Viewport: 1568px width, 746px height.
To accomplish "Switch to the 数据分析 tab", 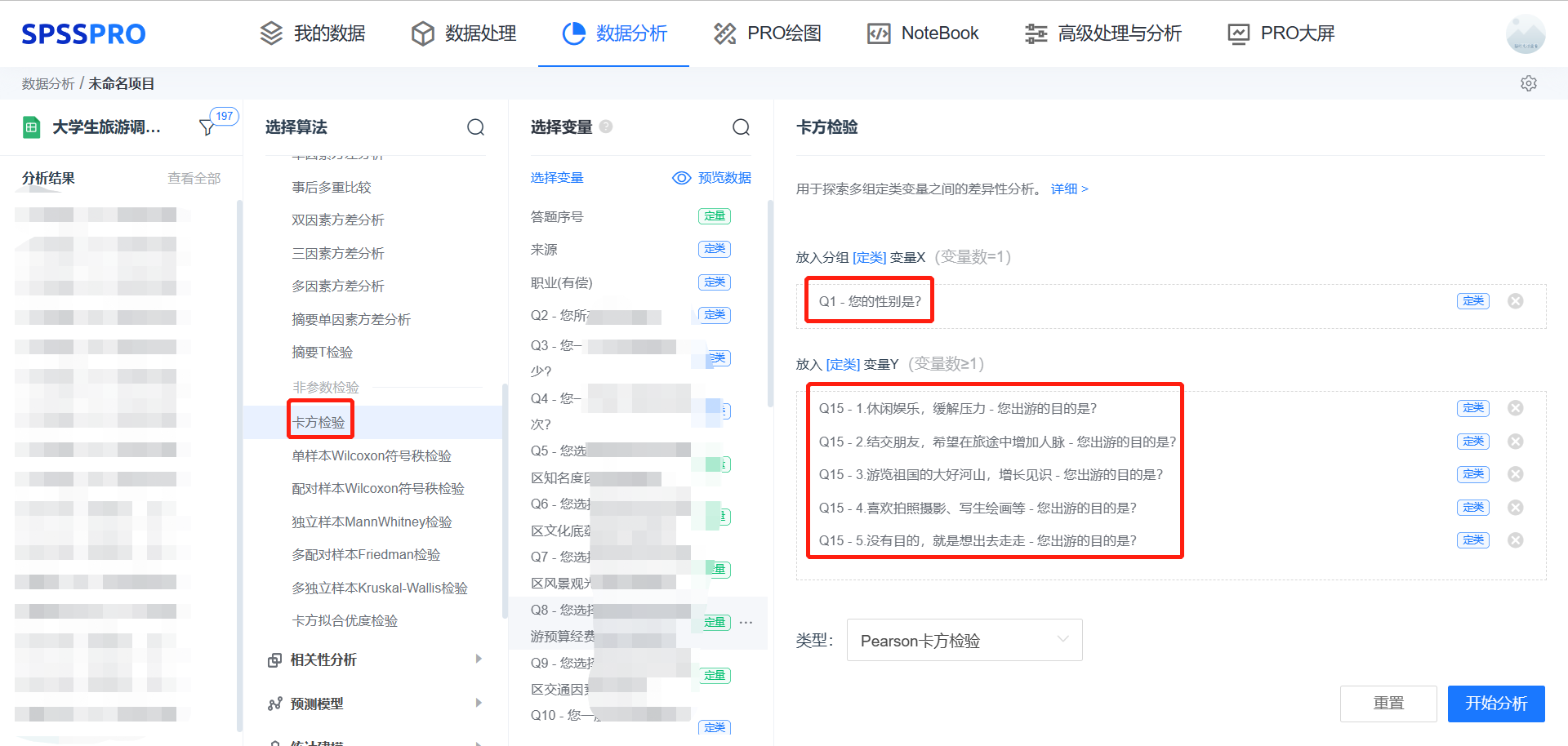I will pos(615,33).
